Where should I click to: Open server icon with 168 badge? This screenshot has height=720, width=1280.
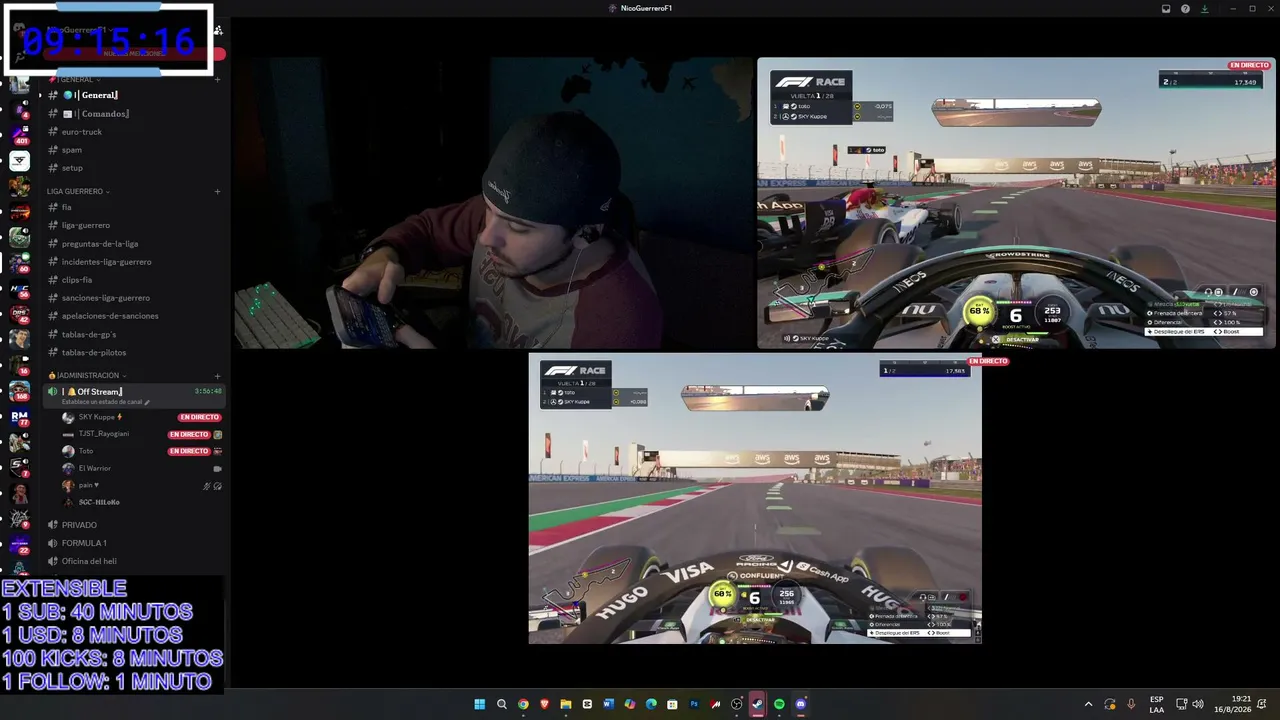(20, 390)
